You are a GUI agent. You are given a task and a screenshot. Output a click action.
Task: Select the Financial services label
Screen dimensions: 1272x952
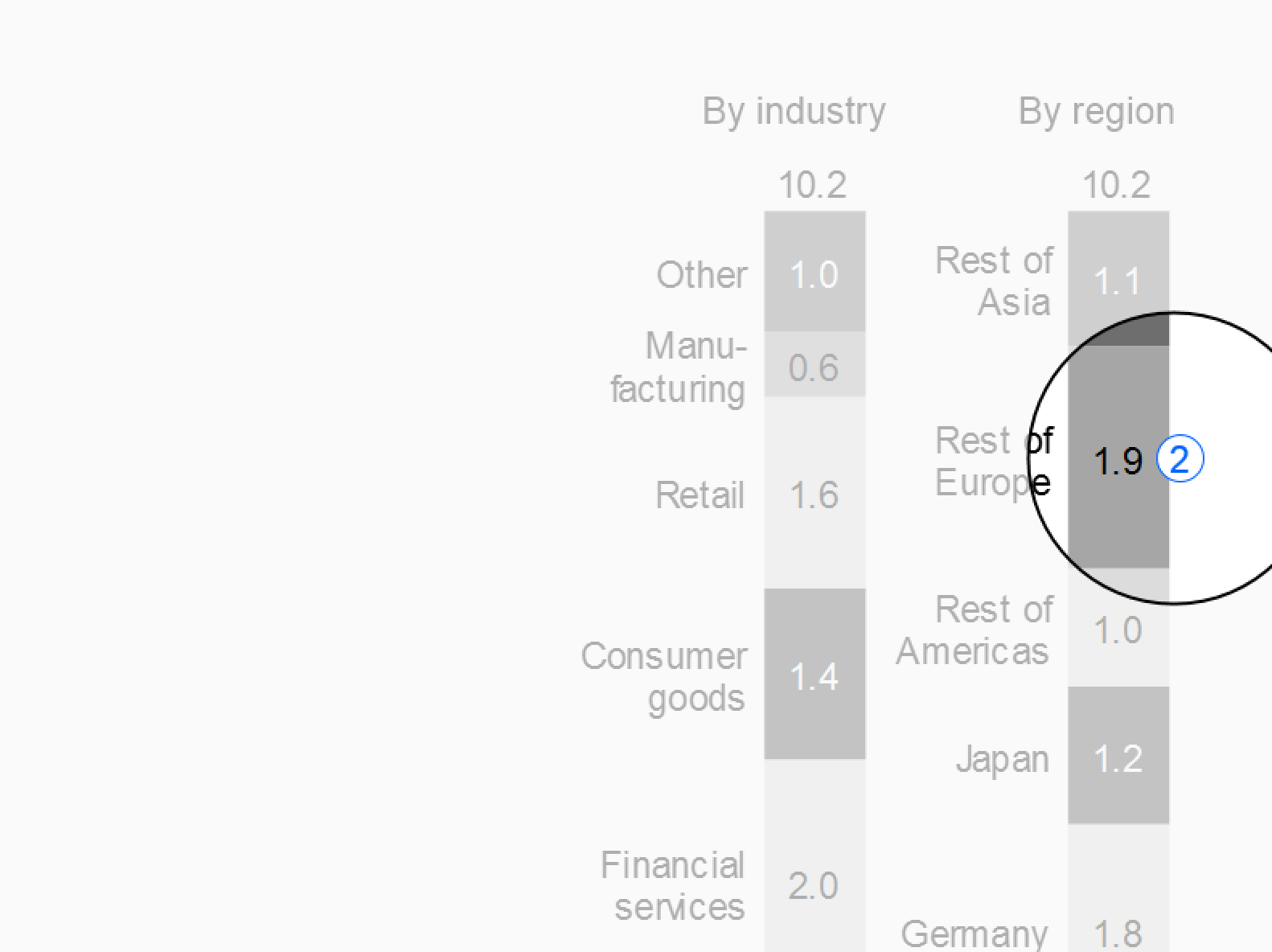673,886
